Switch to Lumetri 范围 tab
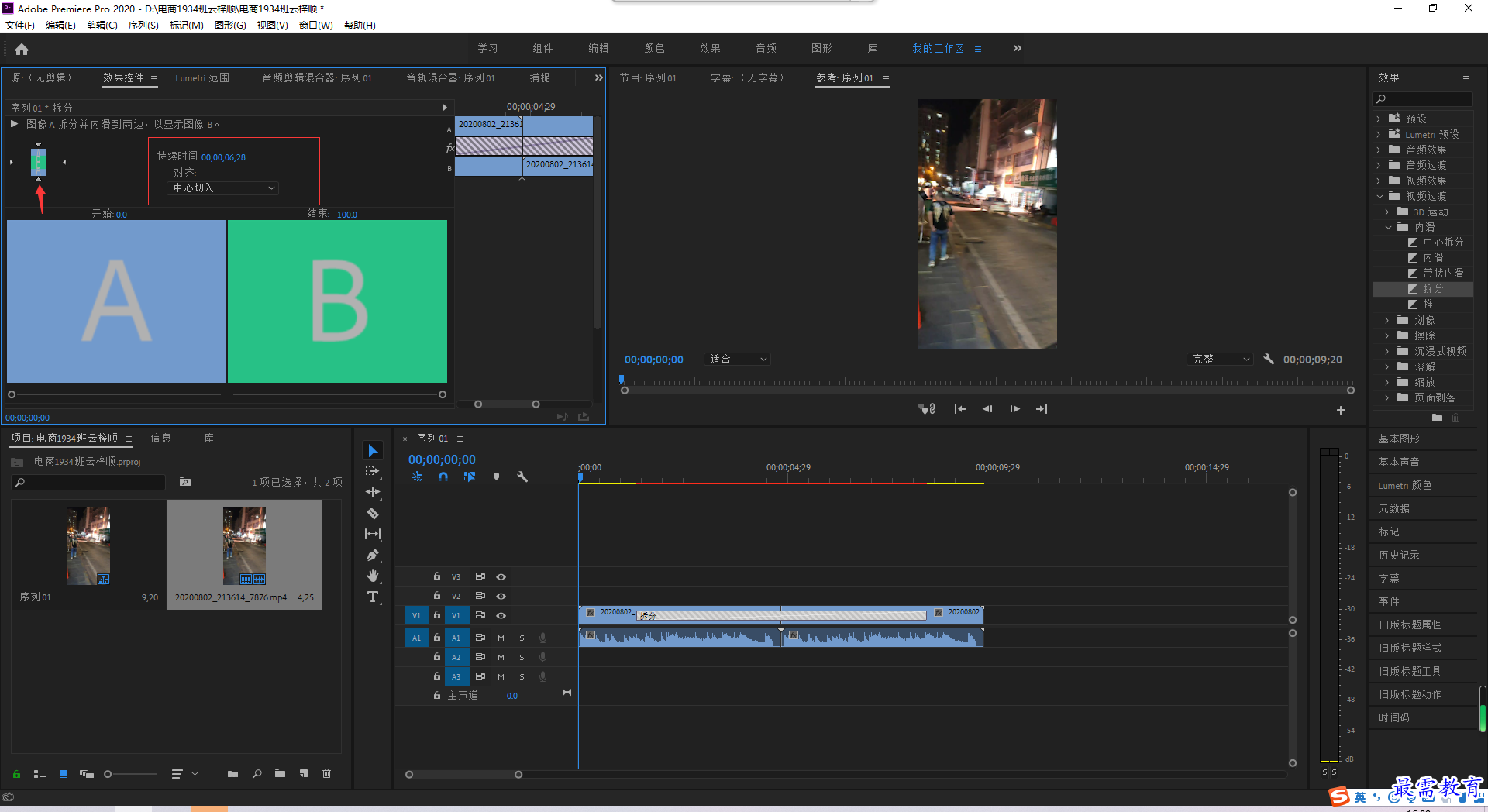Viewport: 1488px width, 812px height. (x=202, y=78)
